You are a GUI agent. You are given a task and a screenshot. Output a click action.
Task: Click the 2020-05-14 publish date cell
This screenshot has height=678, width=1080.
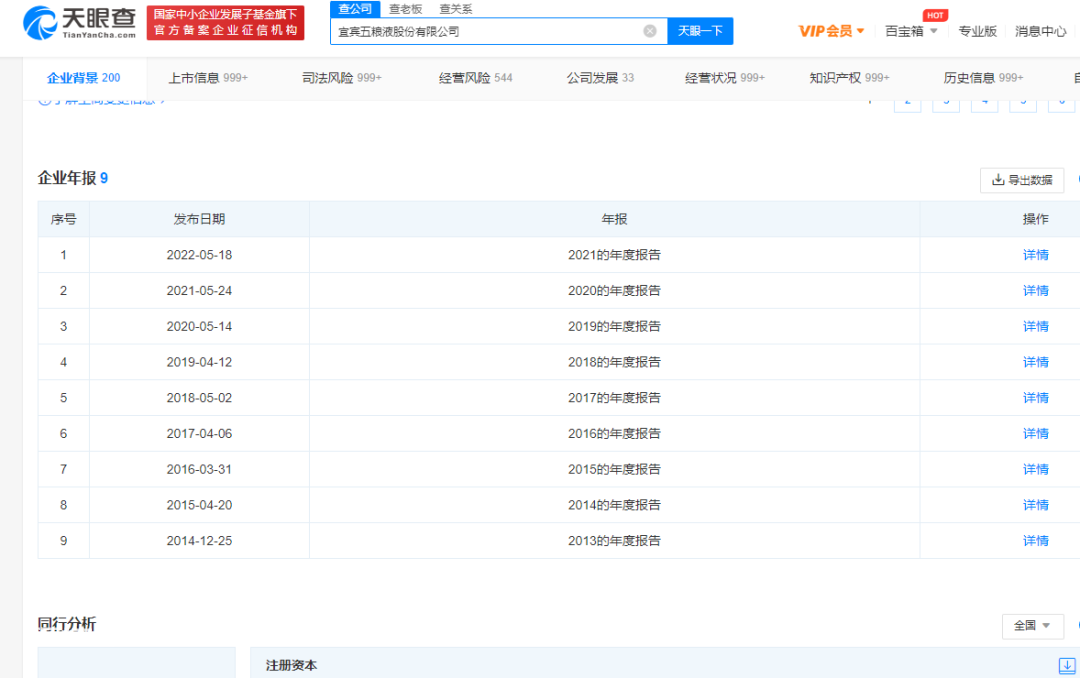199,327
